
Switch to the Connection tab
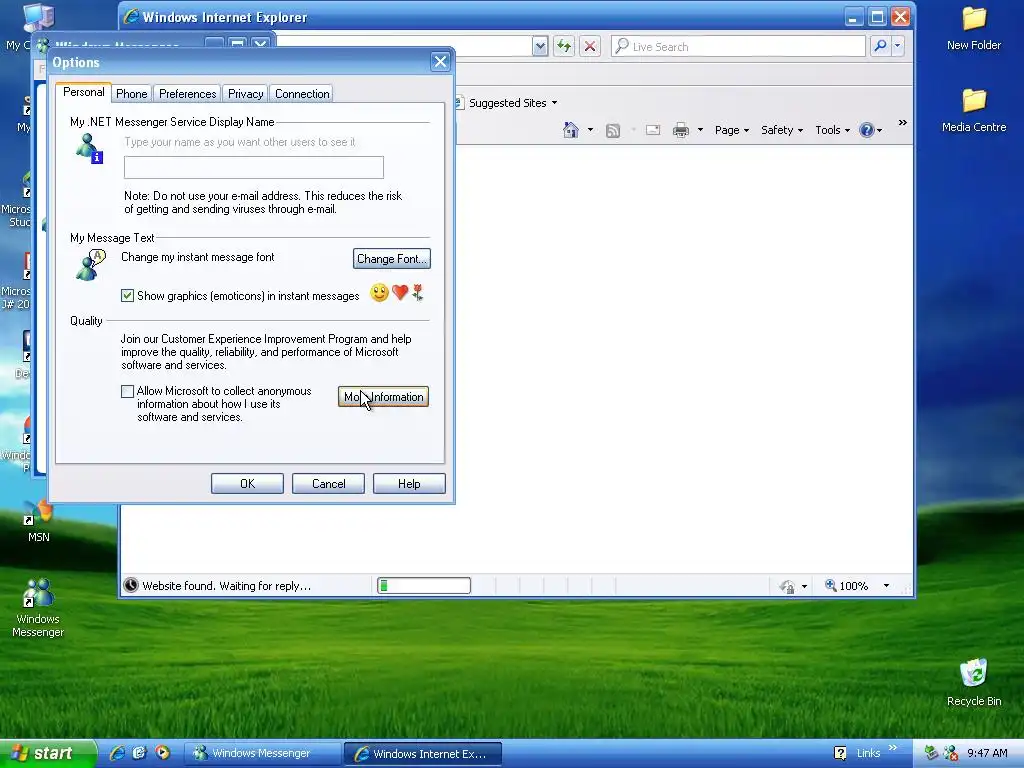(x=302, y=93)
